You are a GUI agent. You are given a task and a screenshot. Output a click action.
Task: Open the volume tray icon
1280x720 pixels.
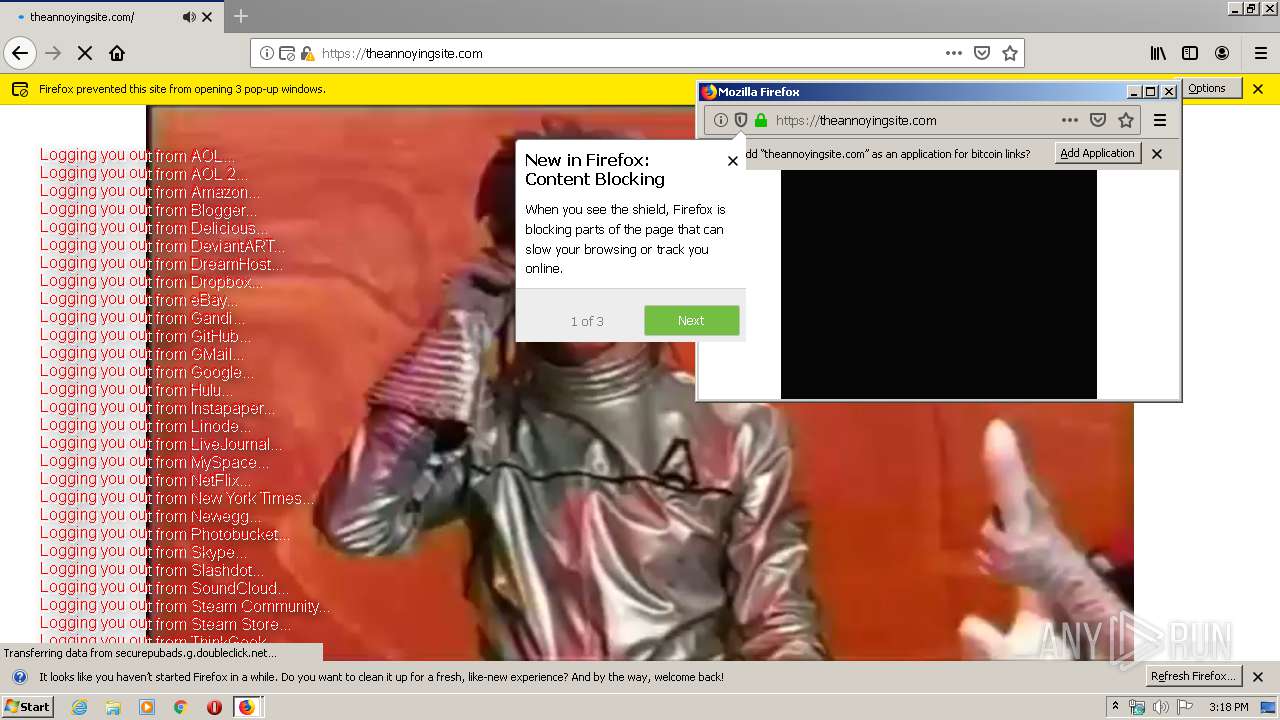[1161, 707]
